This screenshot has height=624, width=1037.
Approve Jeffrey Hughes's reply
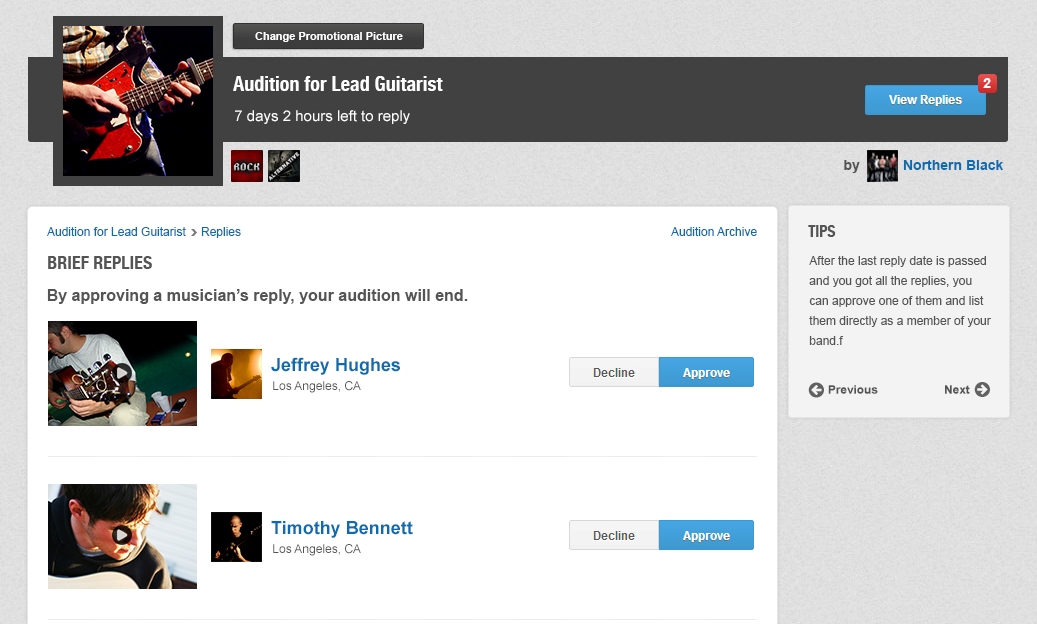coord(706,371)
